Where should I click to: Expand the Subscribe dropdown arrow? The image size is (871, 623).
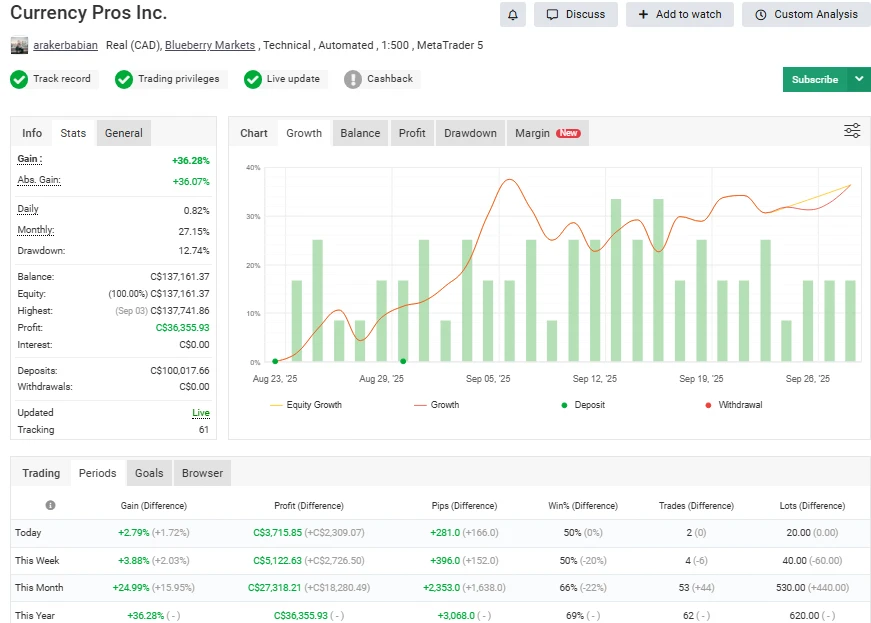pyautogui.click(x=859, y=79)
